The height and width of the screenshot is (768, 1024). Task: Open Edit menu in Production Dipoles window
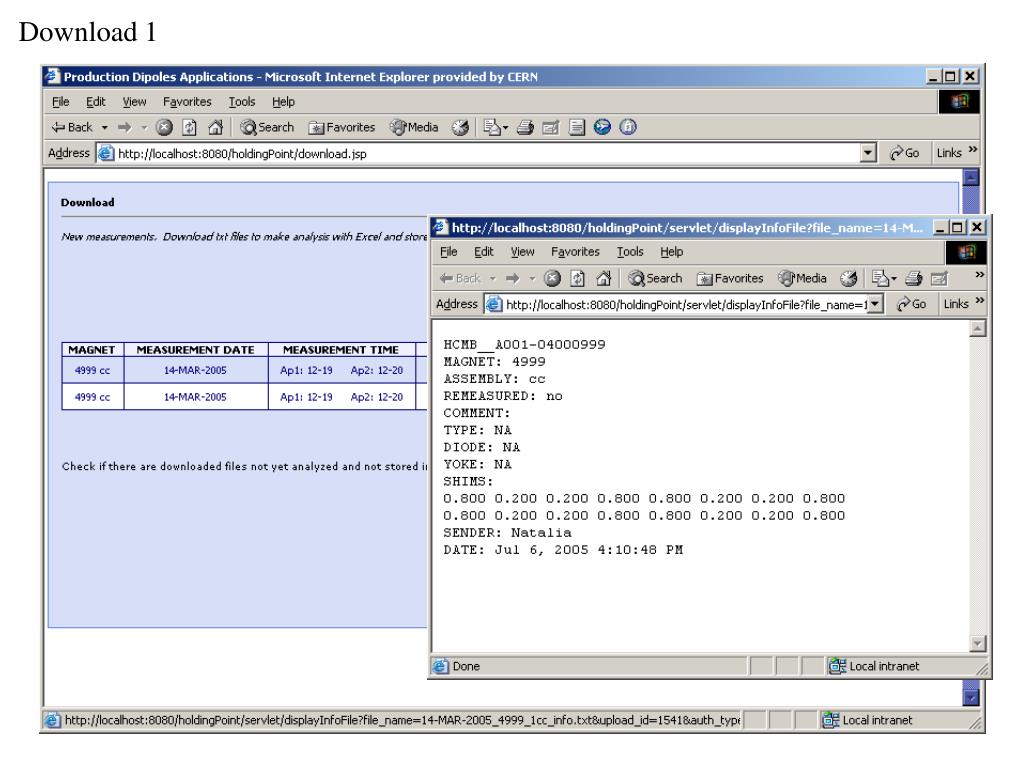(95, 102)
